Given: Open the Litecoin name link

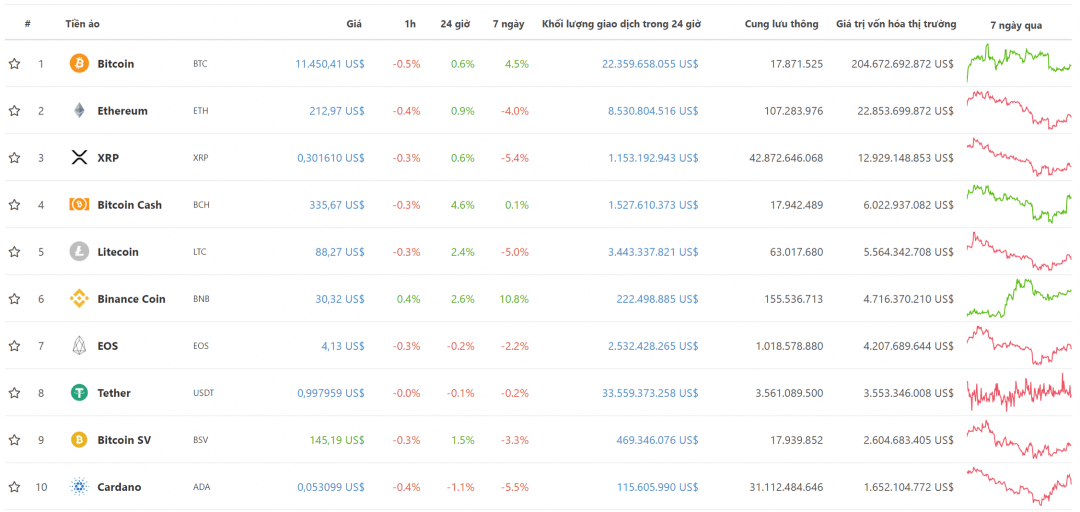Looking at the screenshot, I should click(118, 252).
